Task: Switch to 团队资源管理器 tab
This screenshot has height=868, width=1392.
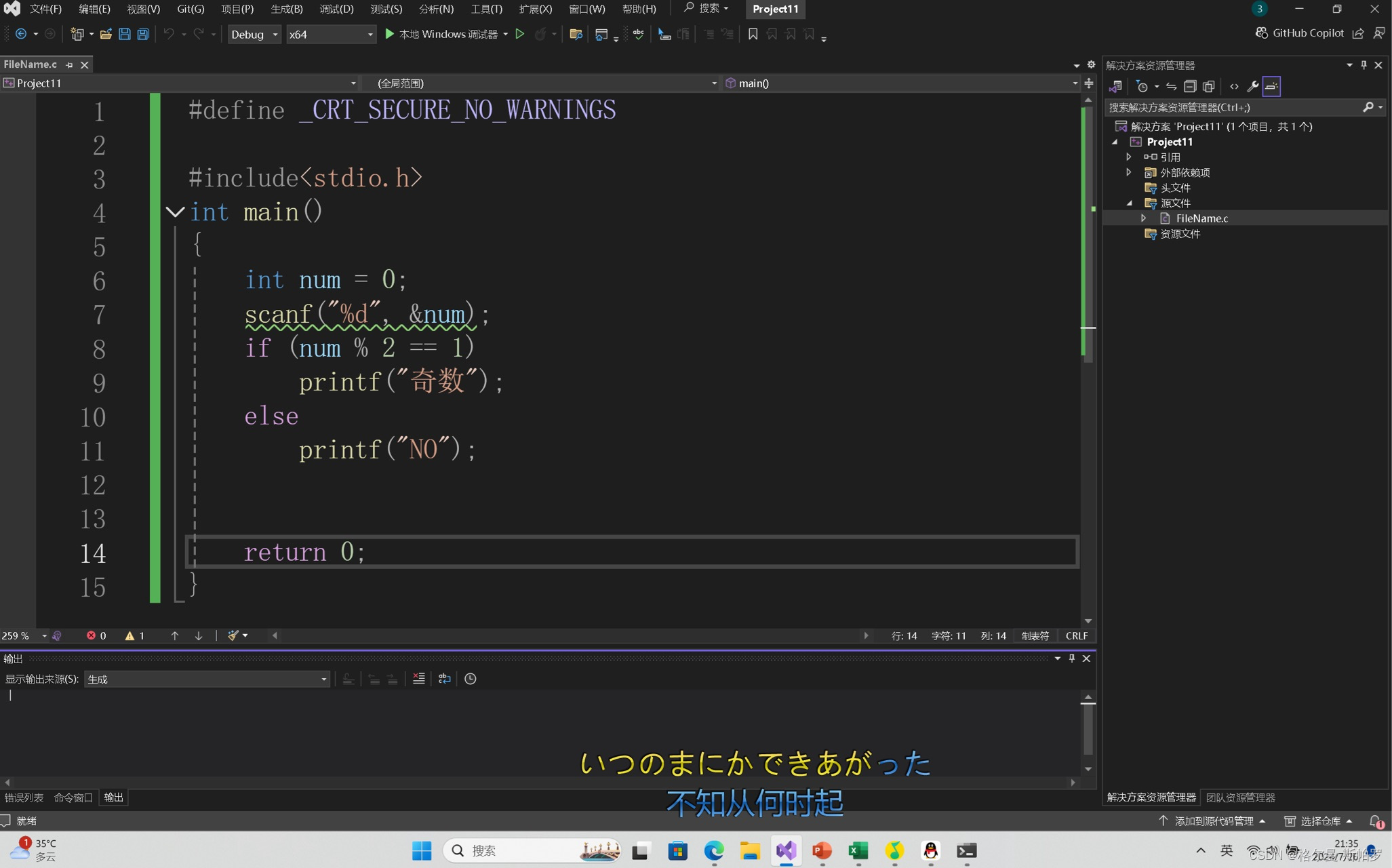Action: (x=1241, y=797)
